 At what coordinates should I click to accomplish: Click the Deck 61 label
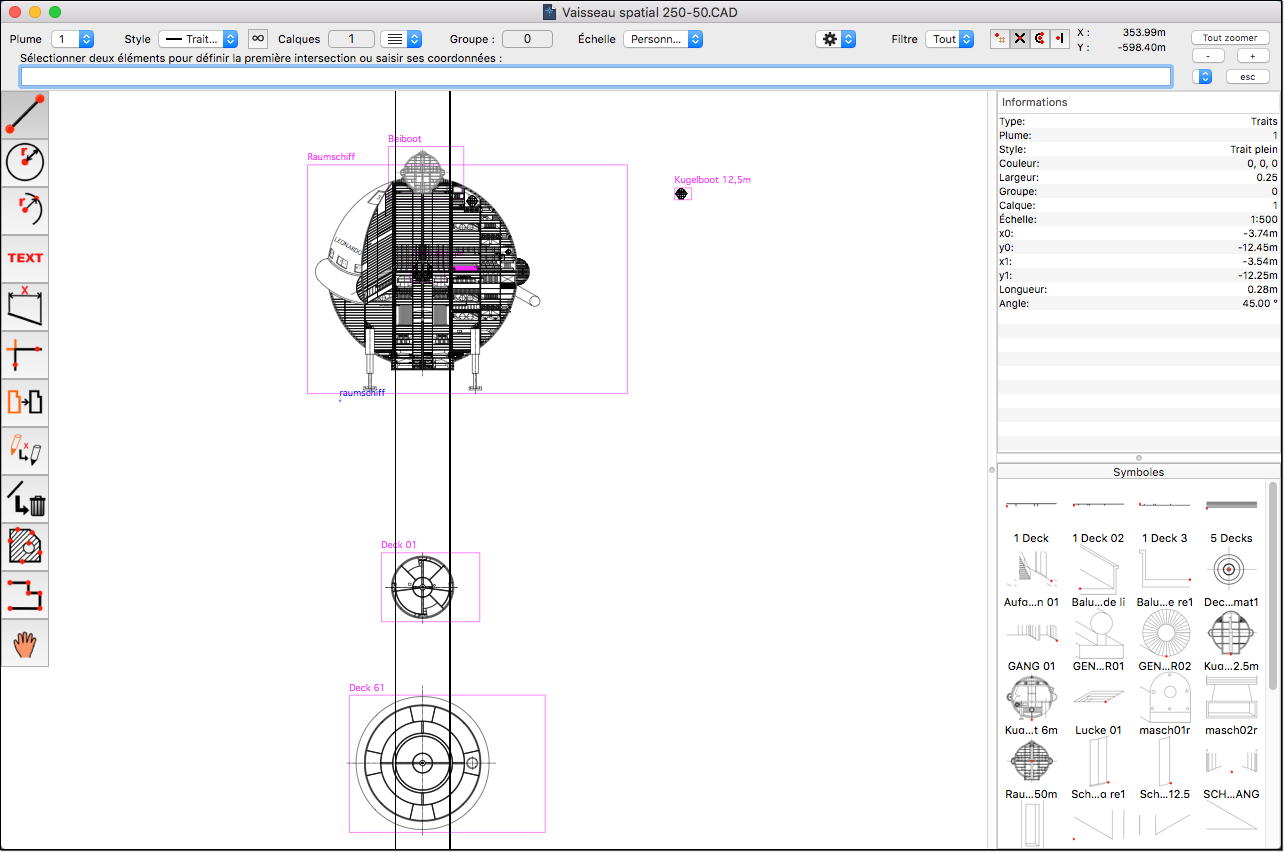(366, 688)
